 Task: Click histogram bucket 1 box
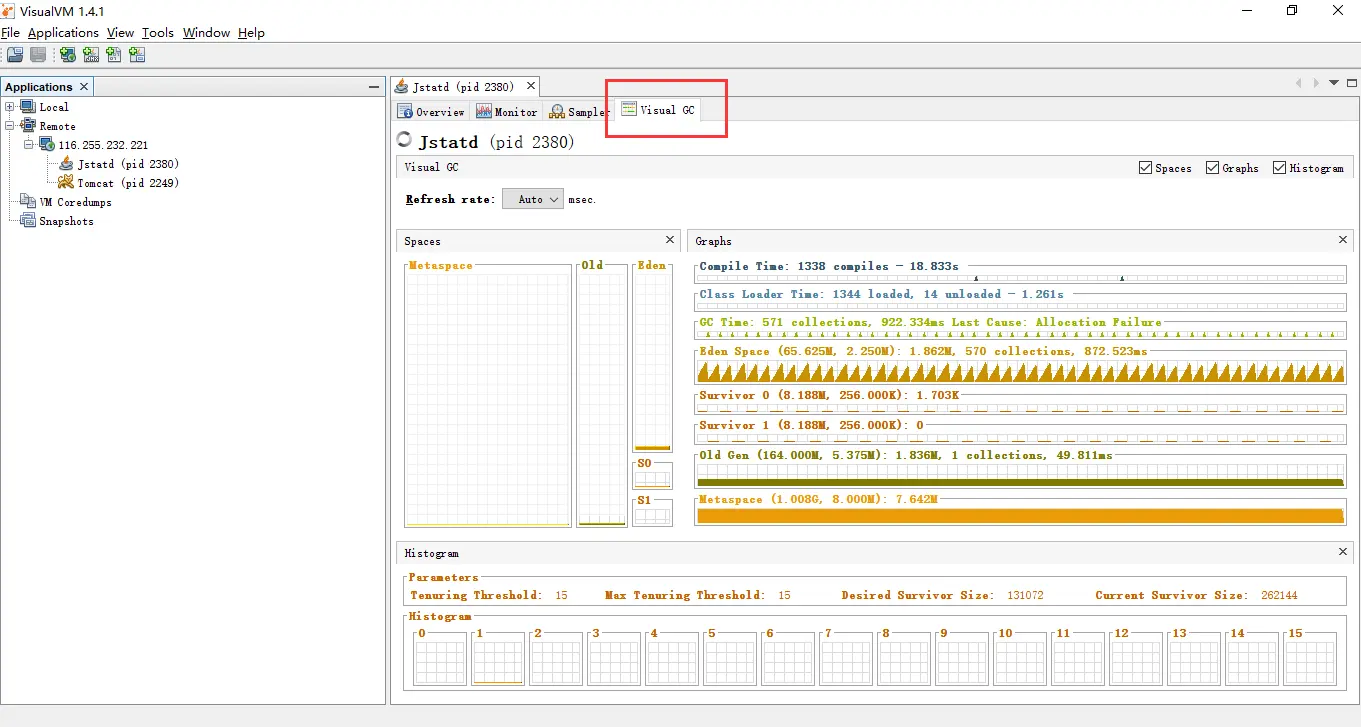point(498,662)
